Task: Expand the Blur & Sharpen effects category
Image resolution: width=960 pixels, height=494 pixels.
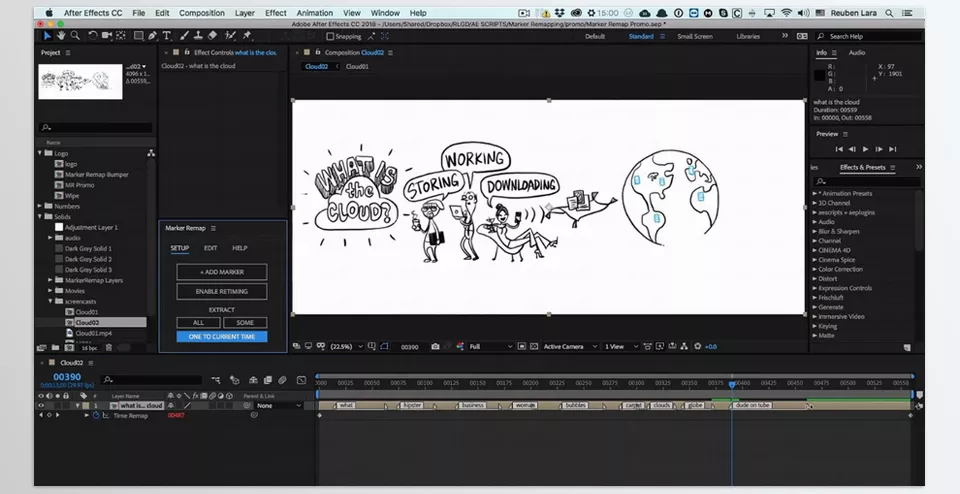Action: [815, 231]
